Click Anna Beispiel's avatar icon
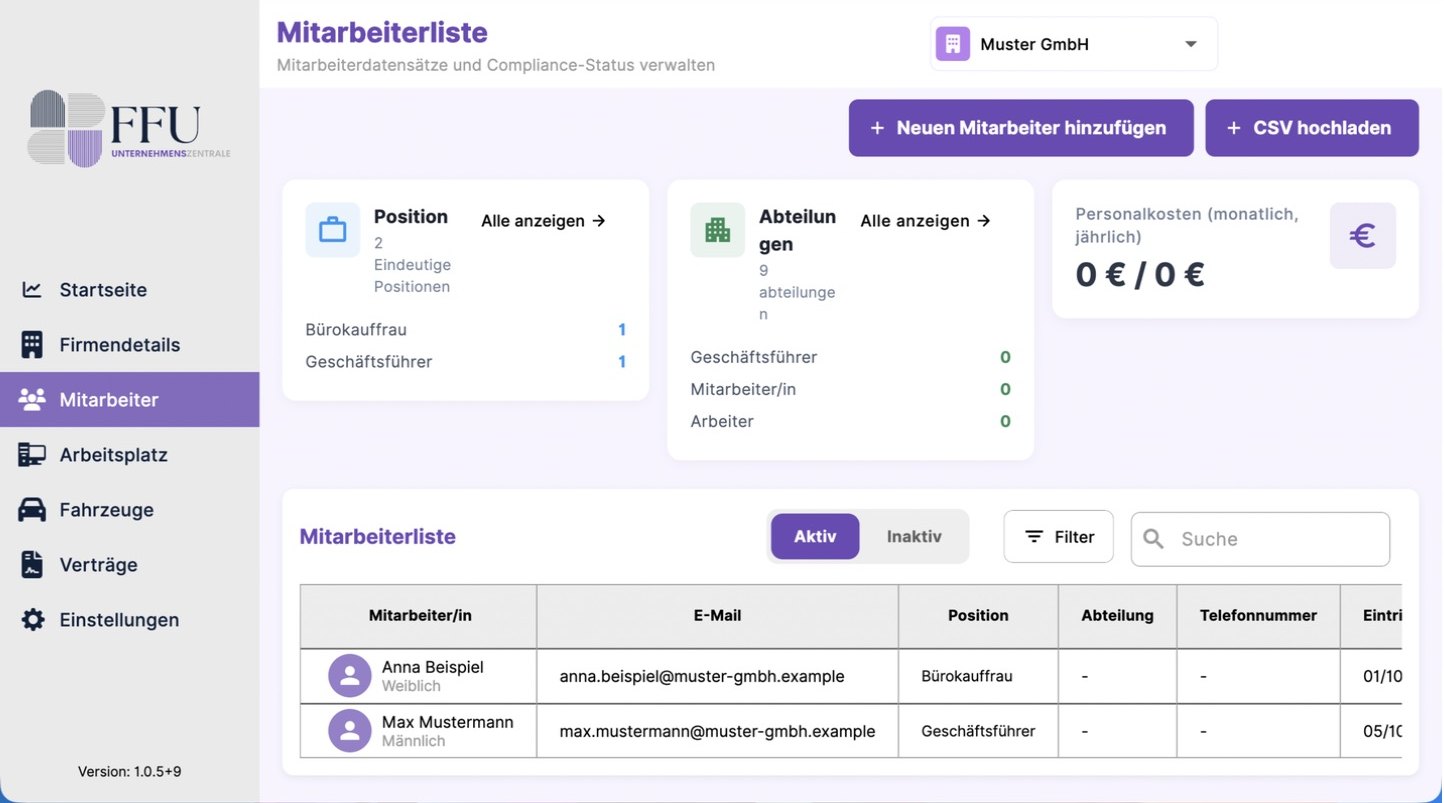Screen dimensions: 1444x803 click(x=350, y=676)
